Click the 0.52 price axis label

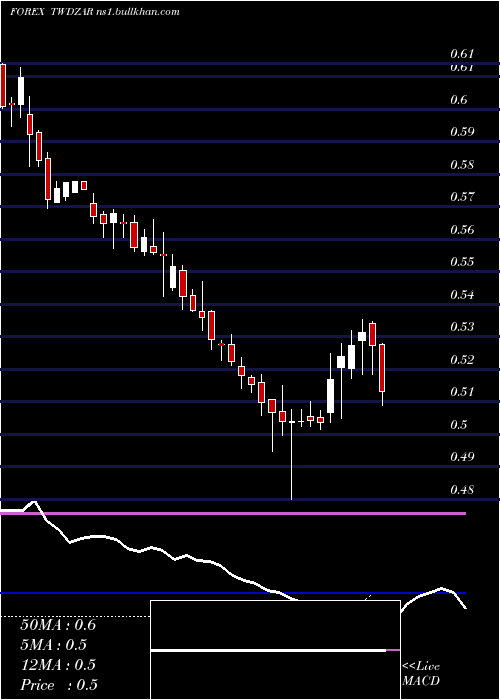click(x=462, y=359)
